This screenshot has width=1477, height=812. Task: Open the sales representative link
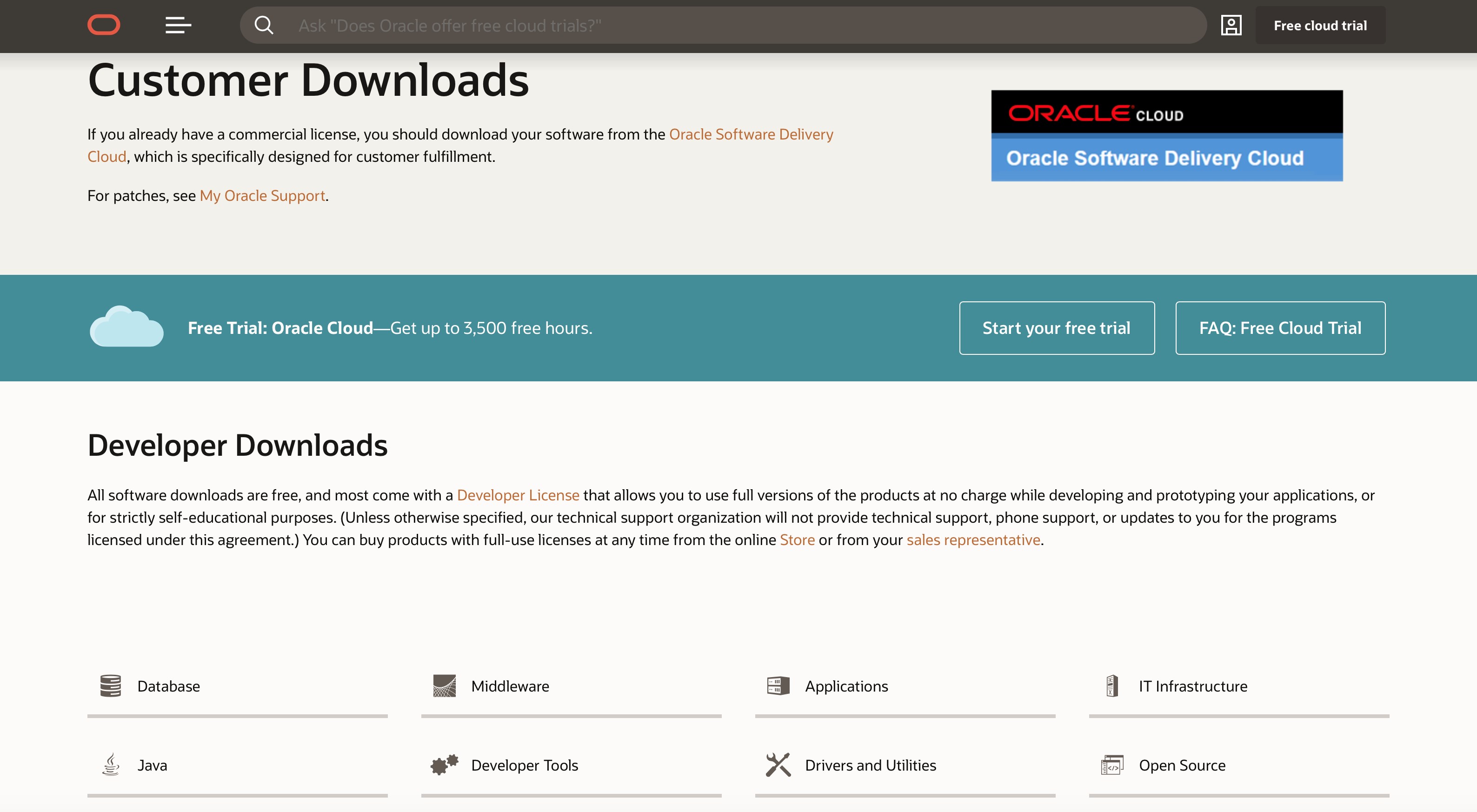[973, 539]
